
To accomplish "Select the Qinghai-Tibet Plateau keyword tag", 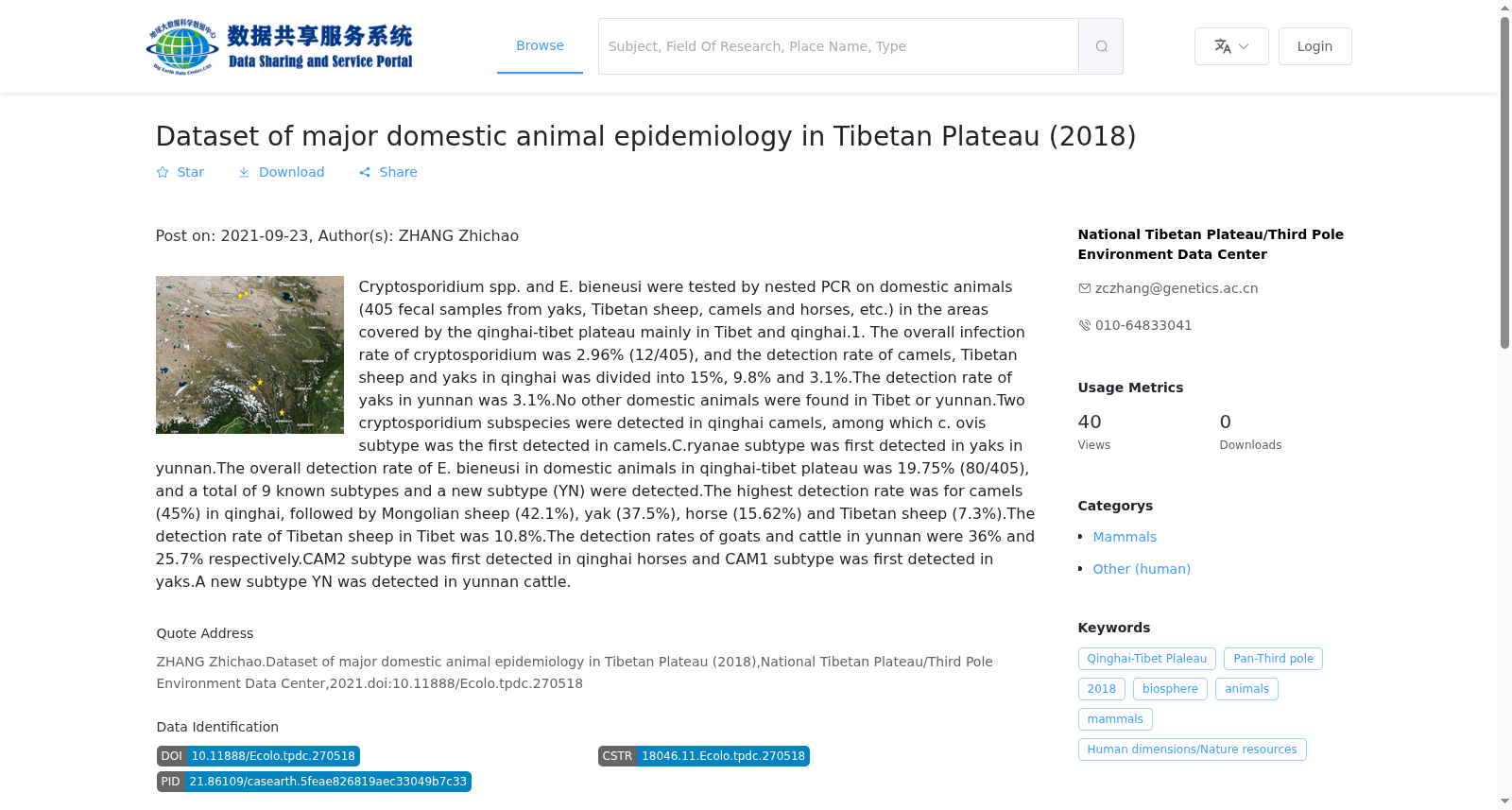I will tap(1146, 659).
